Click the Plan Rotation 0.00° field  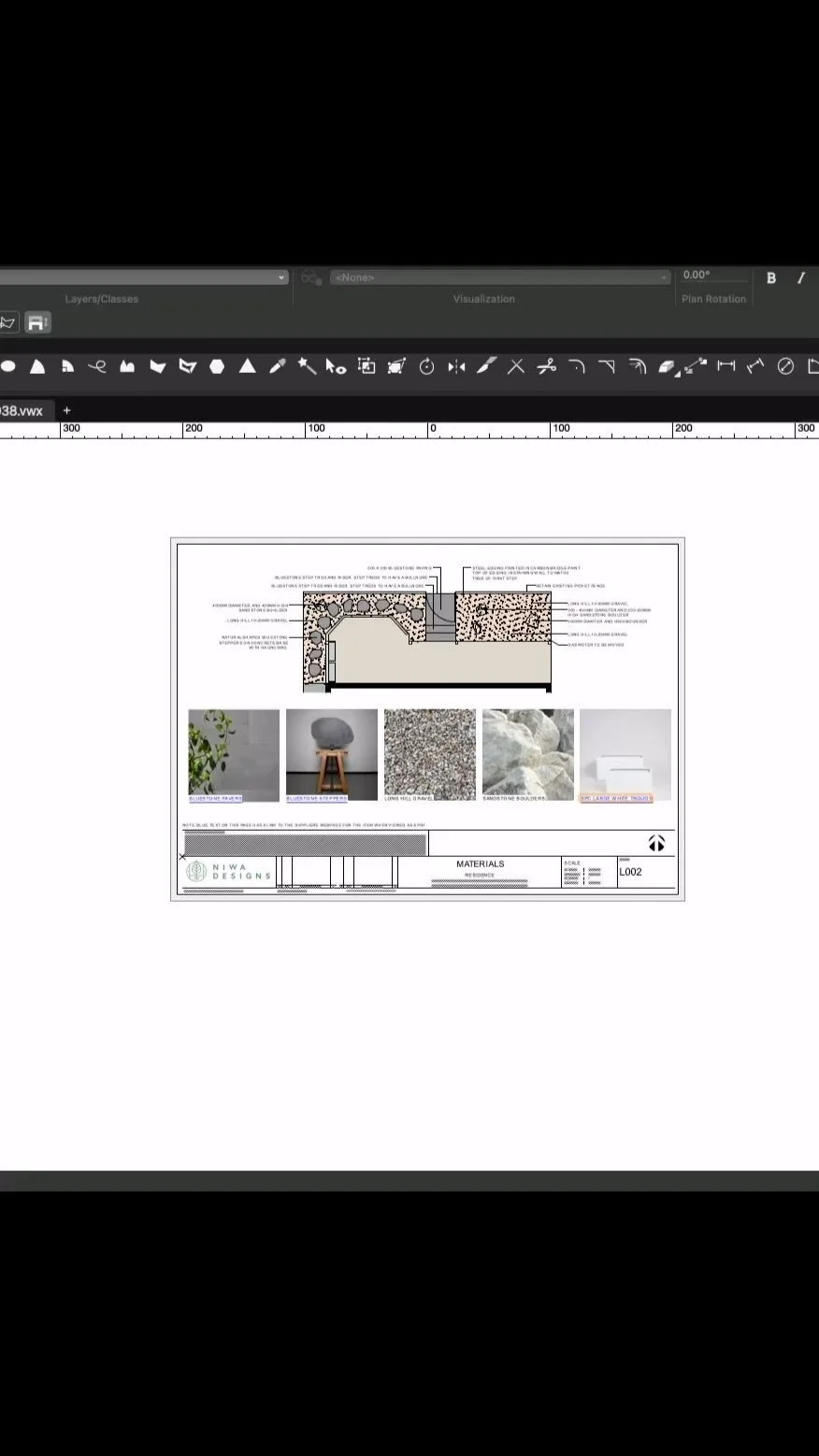tap(713, 276)
